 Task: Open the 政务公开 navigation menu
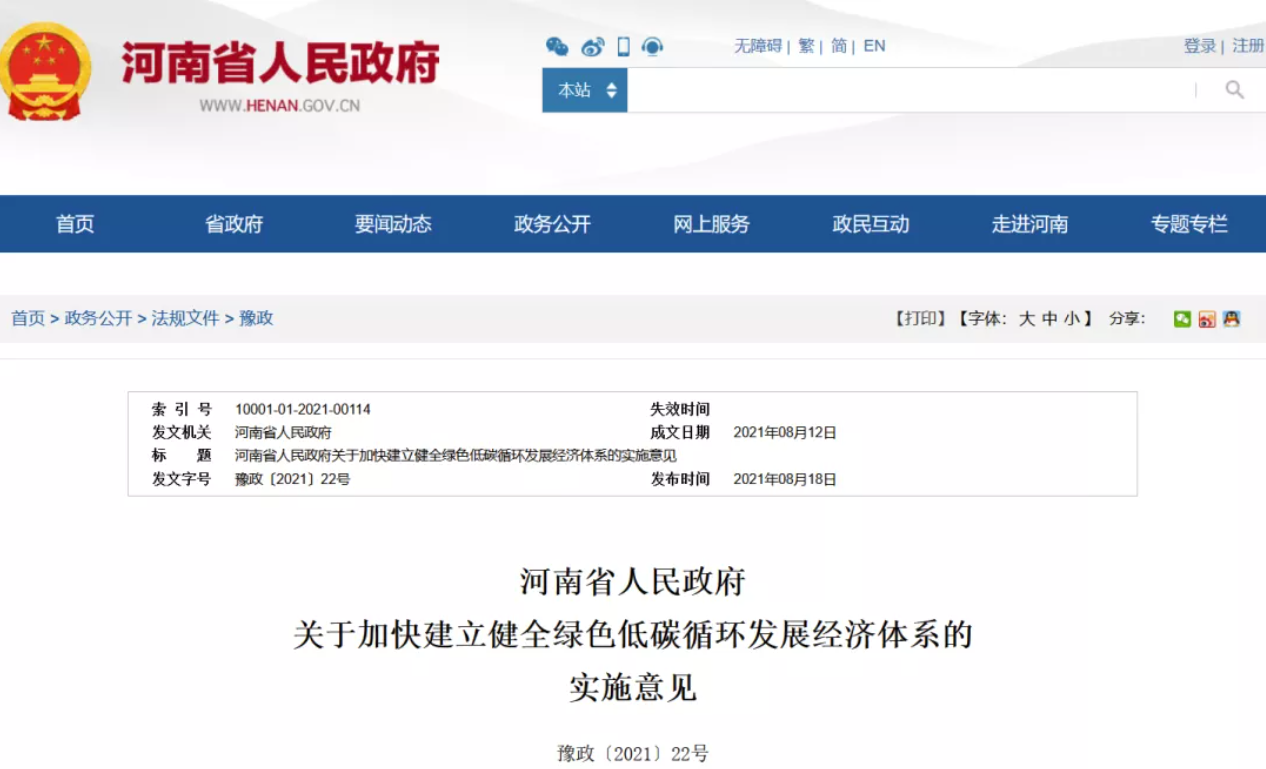pyautogui.click(x=552, y=224)
